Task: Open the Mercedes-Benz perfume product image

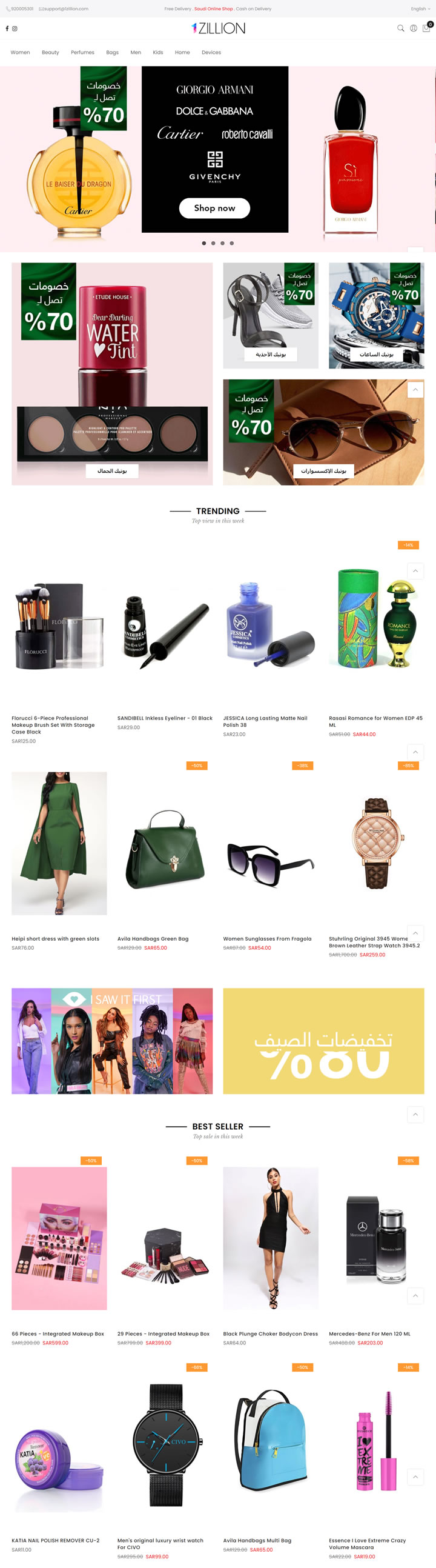Action: 377,1238
